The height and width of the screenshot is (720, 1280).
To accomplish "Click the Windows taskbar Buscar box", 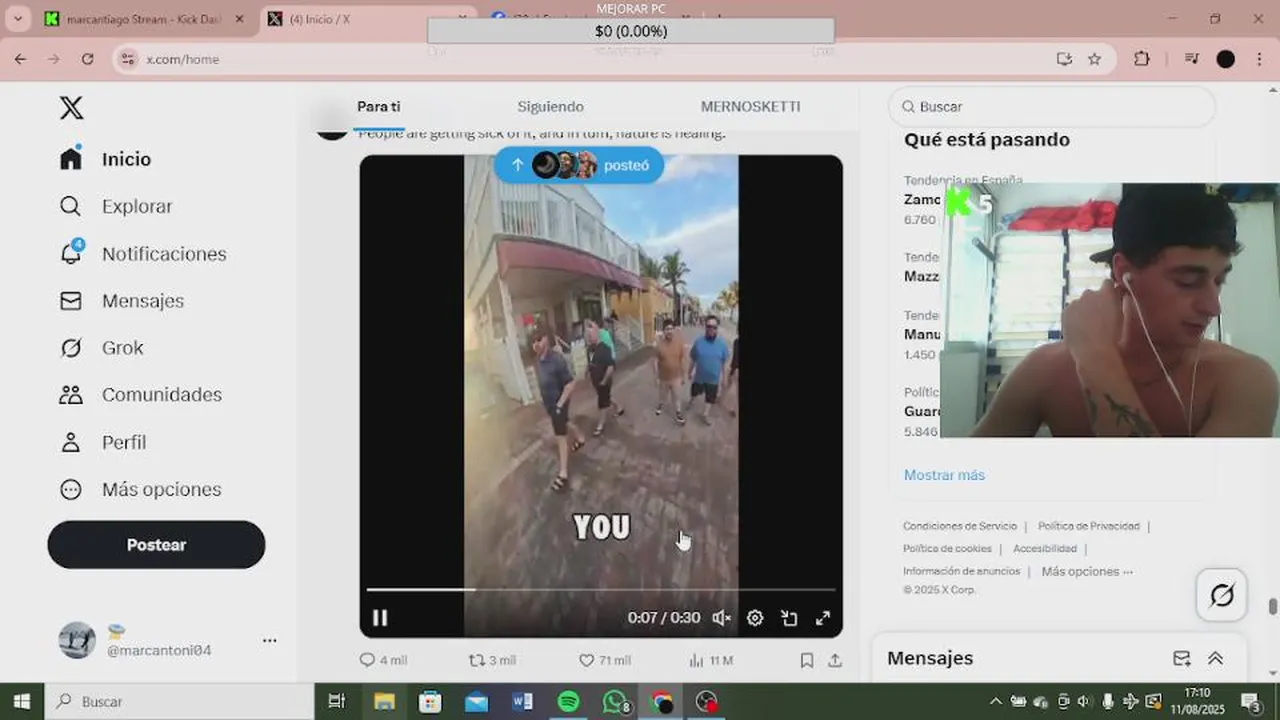I will point(180,701).
